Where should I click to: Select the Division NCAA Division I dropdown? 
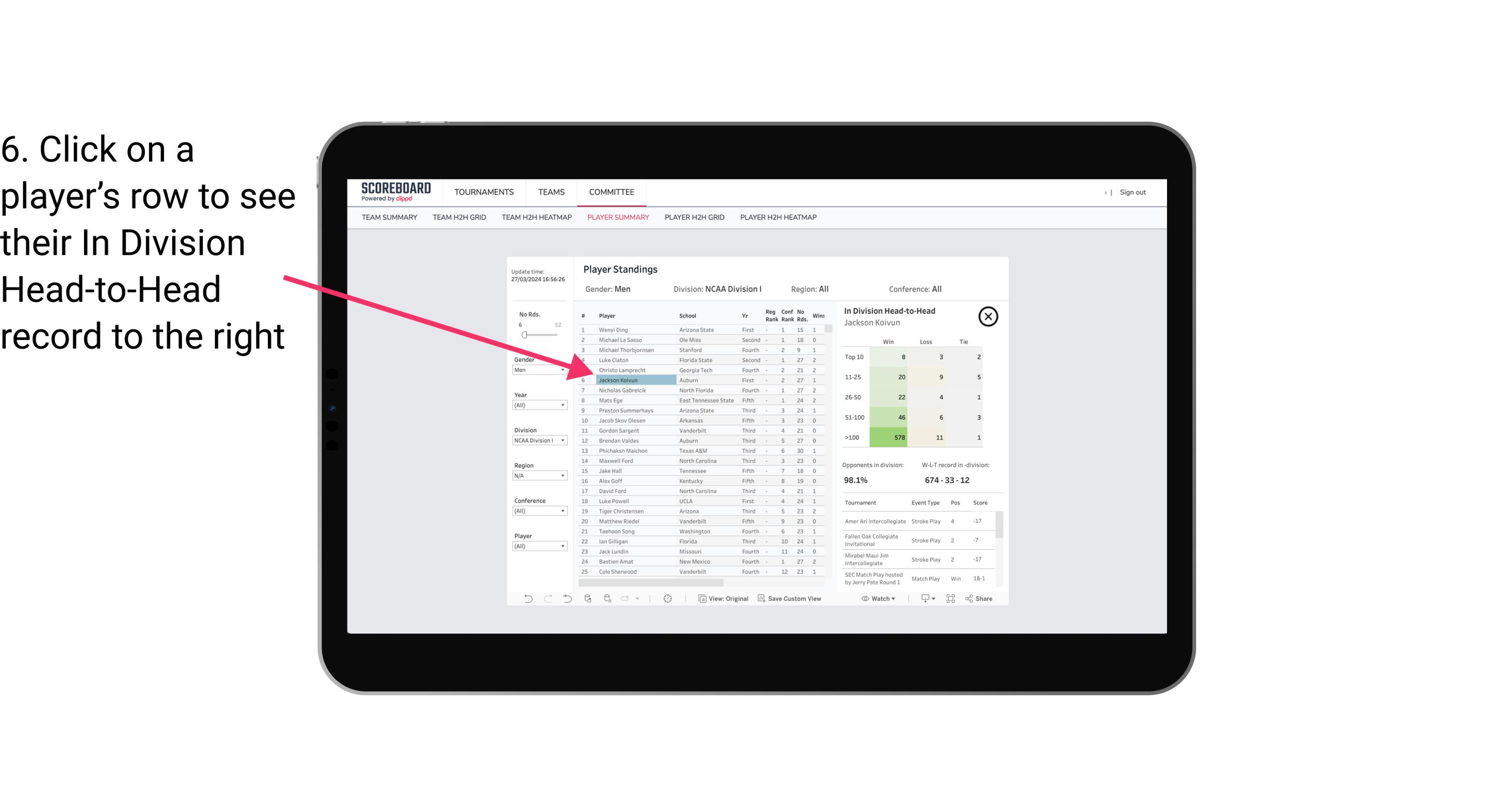tap(536, 440)
